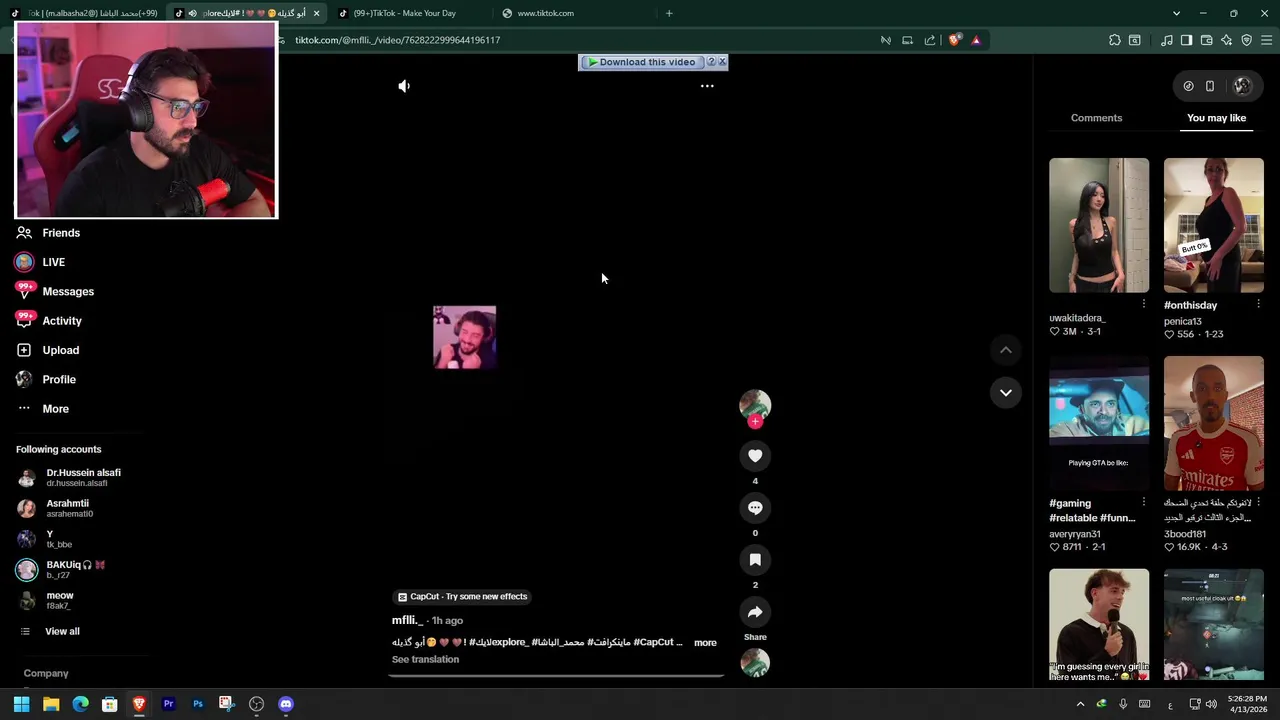Open Windows Start menu
This screenshot has width=1280, height=720.
(21, 704)
